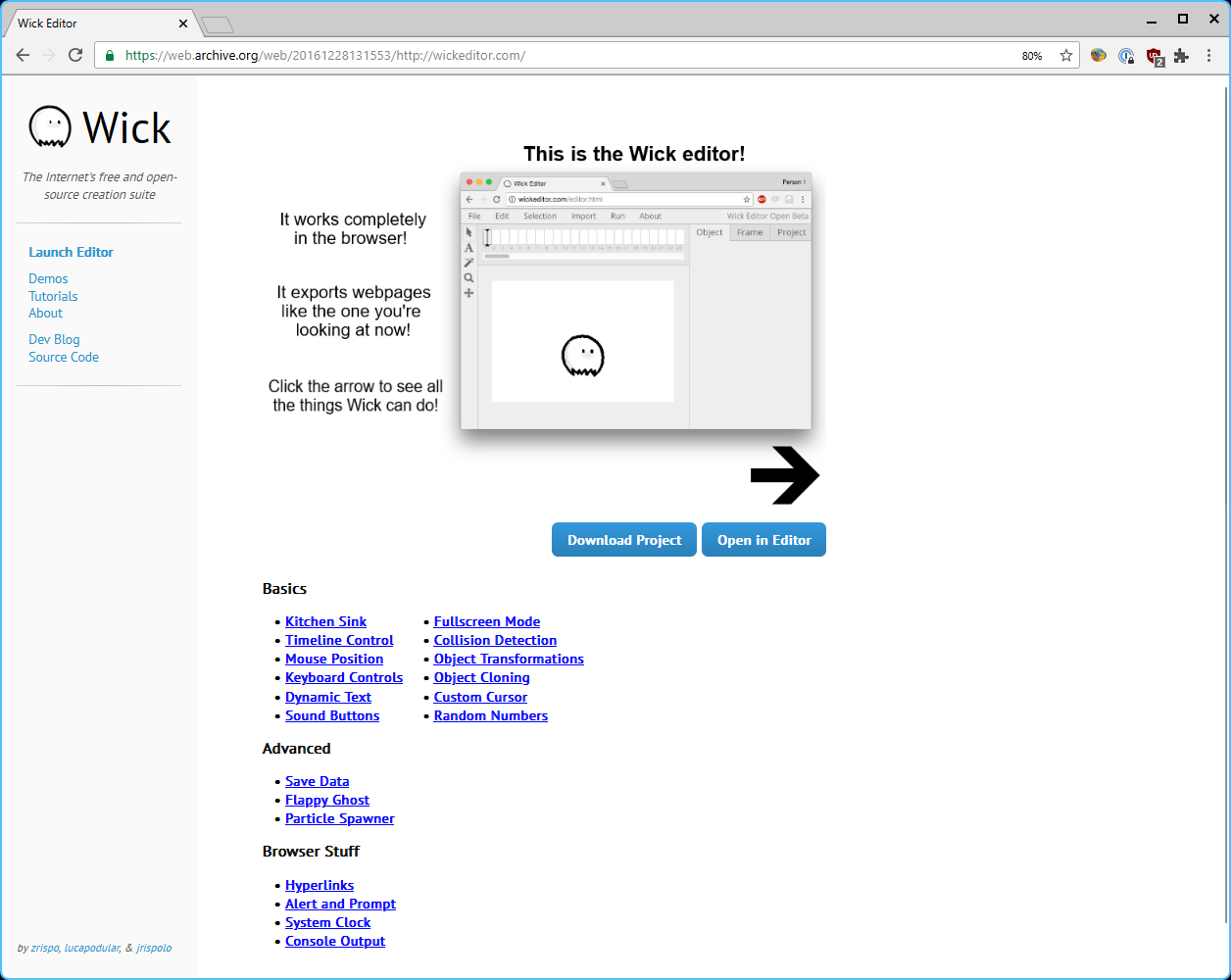Open the Hyperlinks demo

320,885
